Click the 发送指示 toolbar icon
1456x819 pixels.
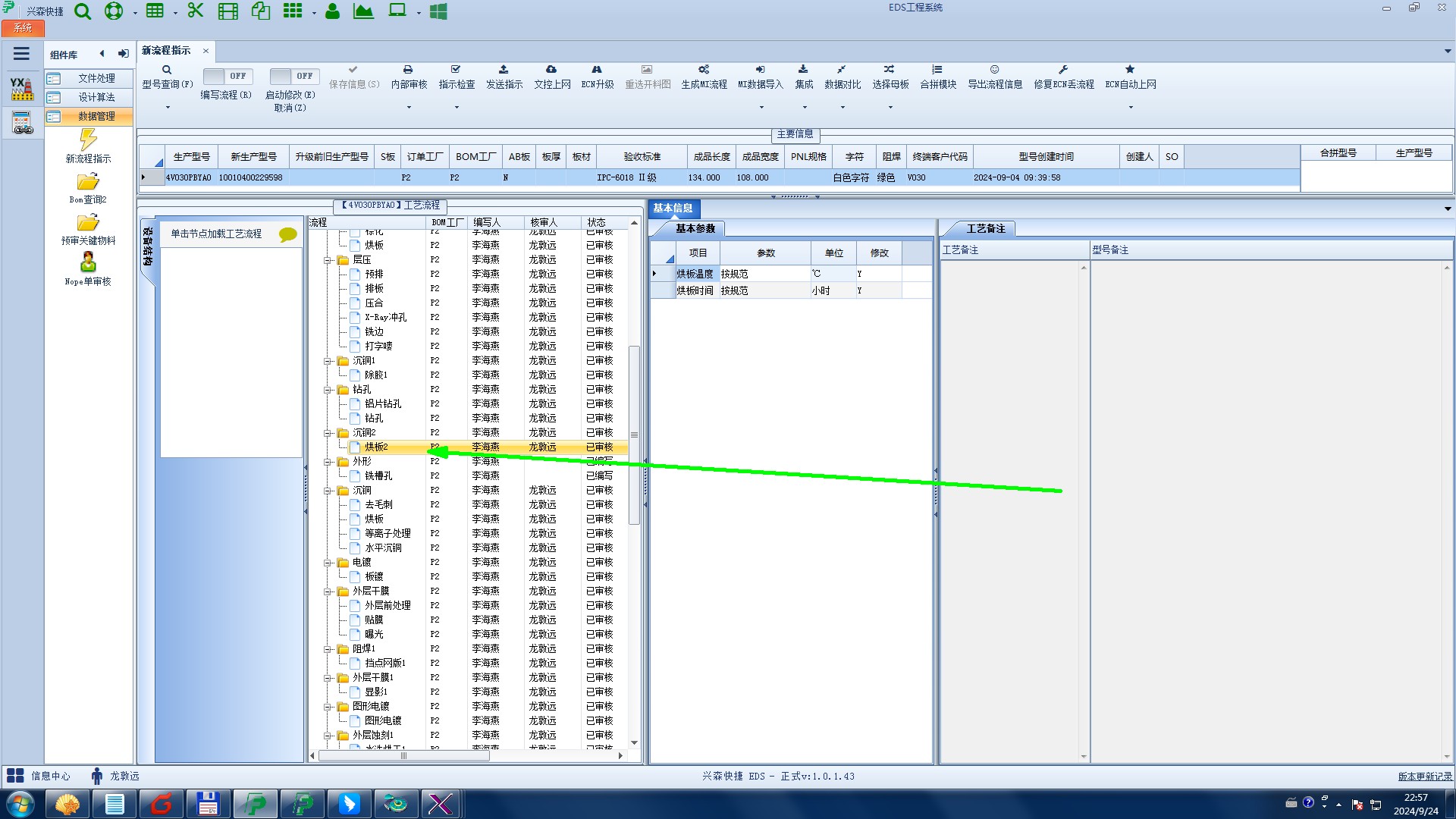click(x=504, y=70)
